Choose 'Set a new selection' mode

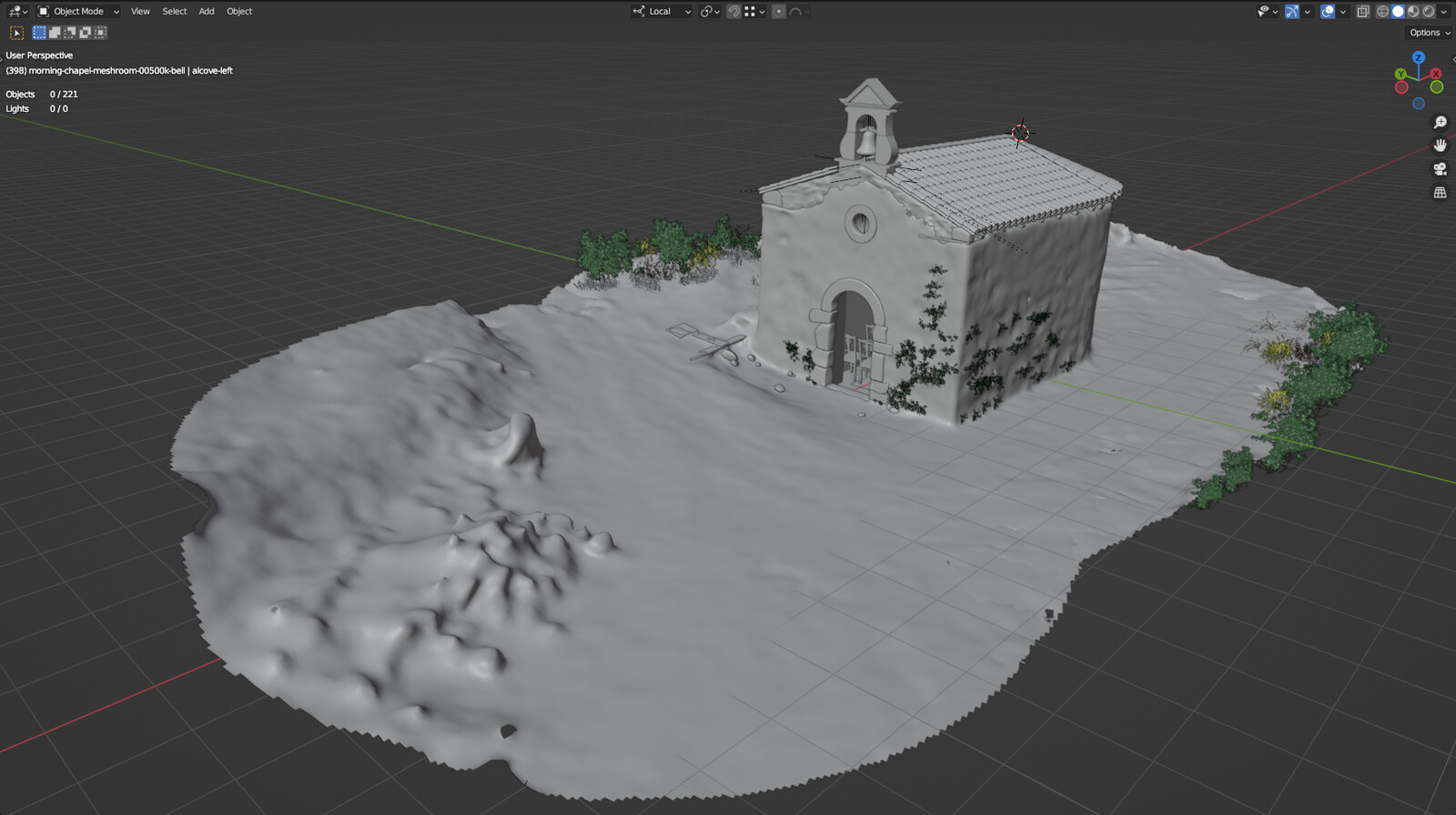tap(39, 33)
